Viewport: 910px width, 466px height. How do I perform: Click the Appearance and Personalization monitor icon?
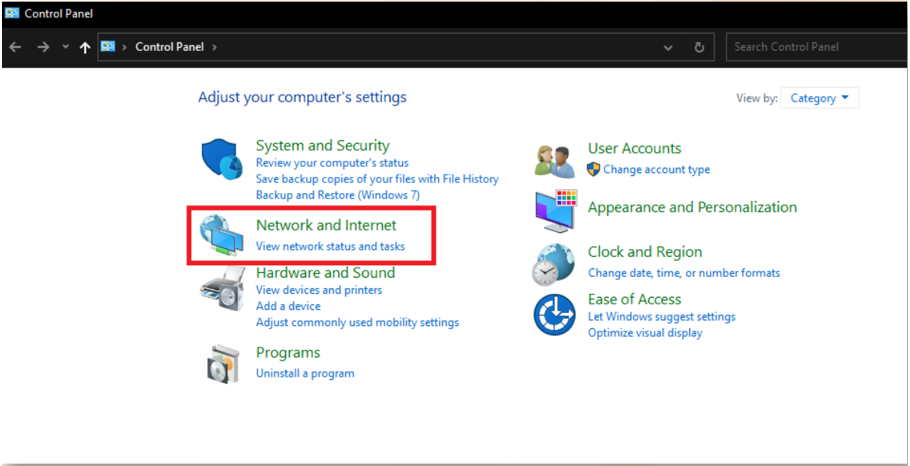click(555, 210)
